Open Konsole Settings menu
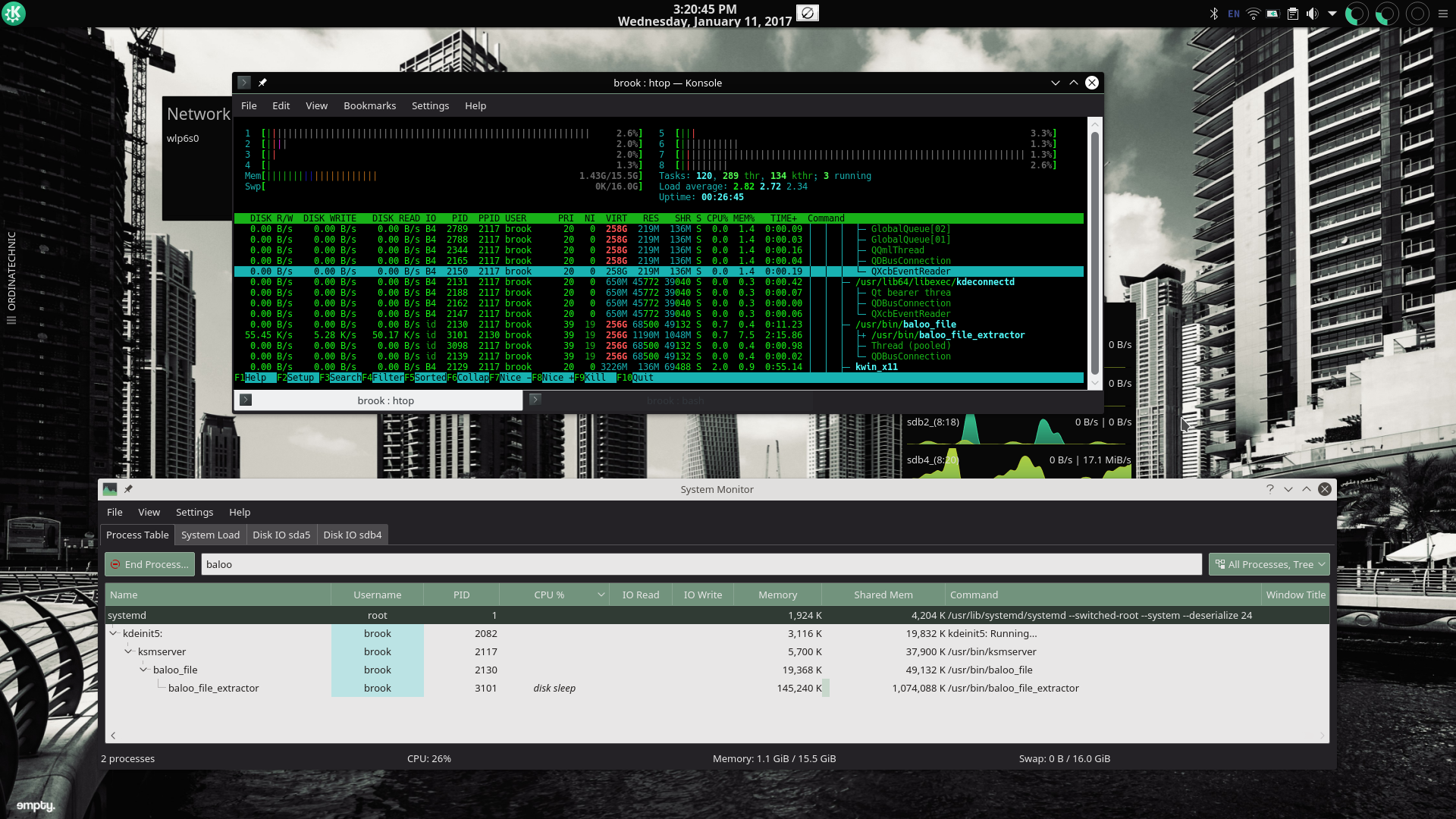Viewport: 1456px width, 819px height. pos(430,105)
